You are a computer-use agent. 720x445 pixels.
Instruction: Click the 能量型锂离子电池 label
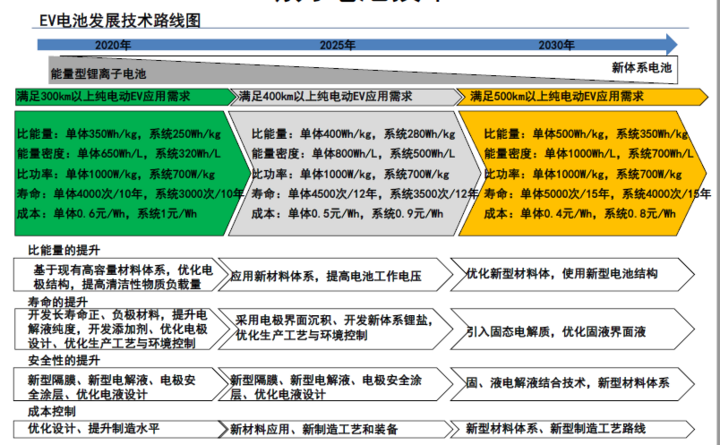click(x=98, y=74)
